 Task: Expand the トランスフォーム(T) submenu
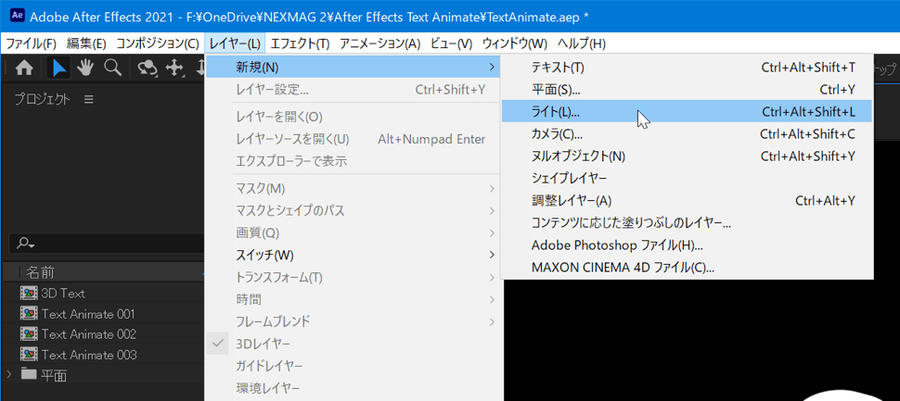click(x=492, y=278)
